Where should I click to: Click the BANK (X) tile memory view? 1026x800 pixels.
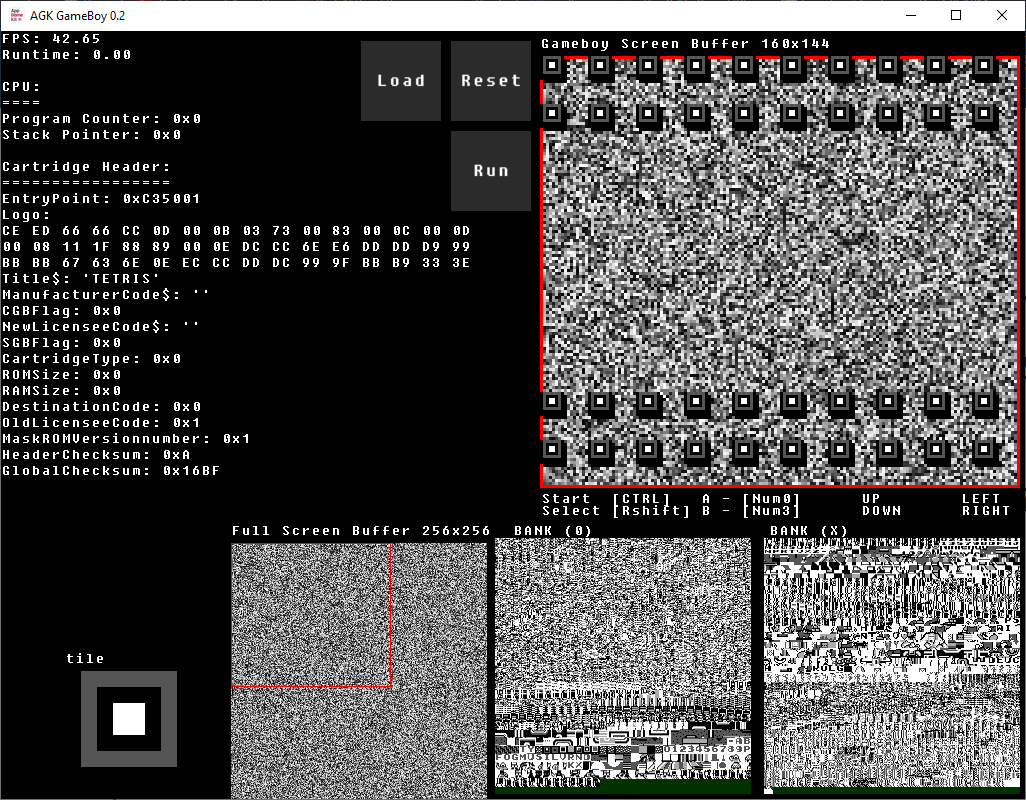(x=892, y=666)
